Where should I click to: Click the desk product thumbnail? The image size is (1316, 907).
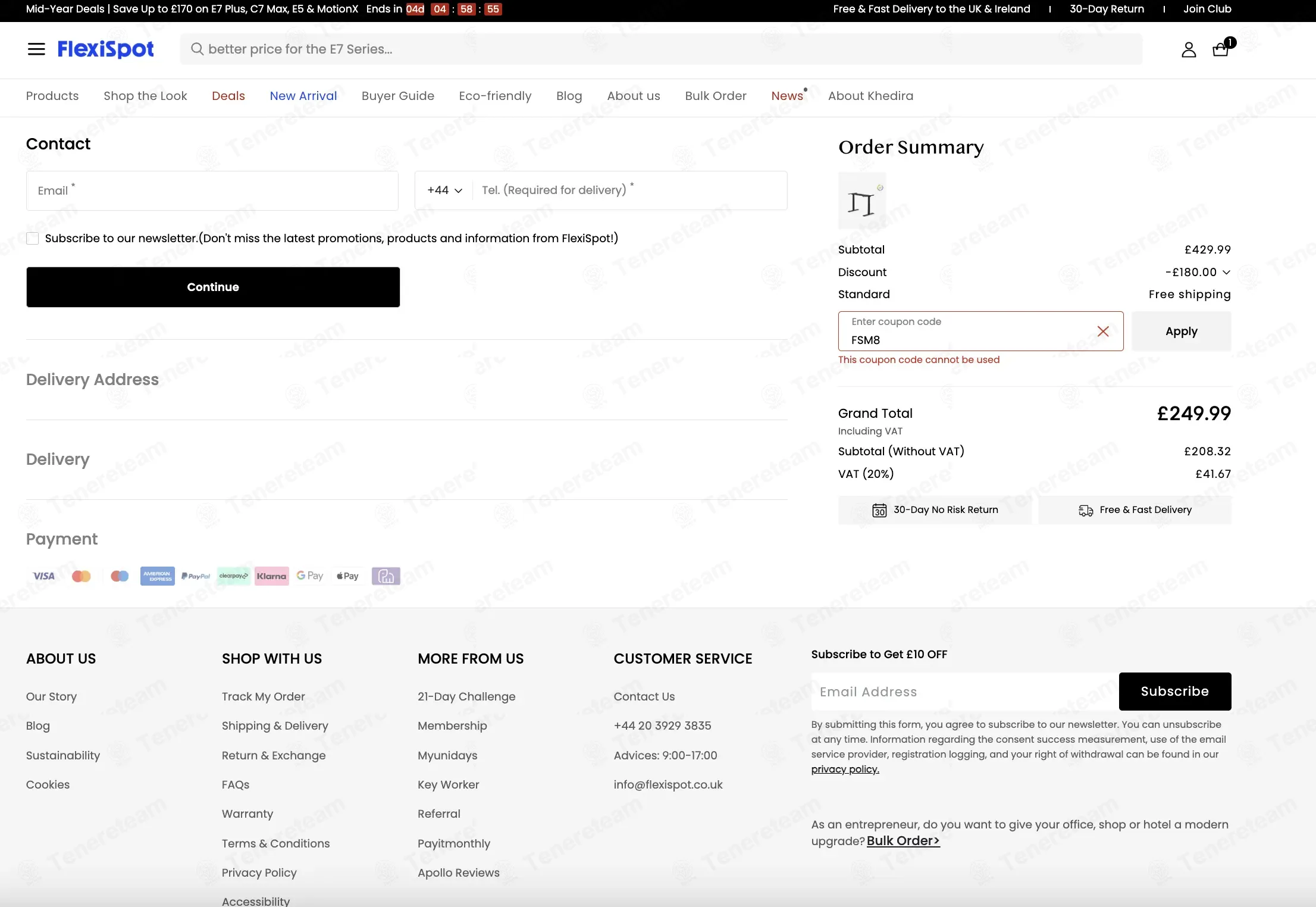click(x=862, y=201)
